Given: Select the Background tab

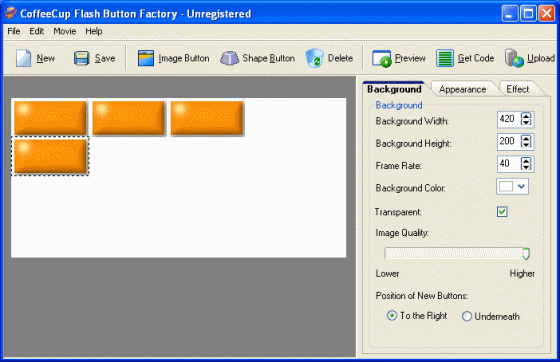Looking at the screenshot, I should point(394,89).
